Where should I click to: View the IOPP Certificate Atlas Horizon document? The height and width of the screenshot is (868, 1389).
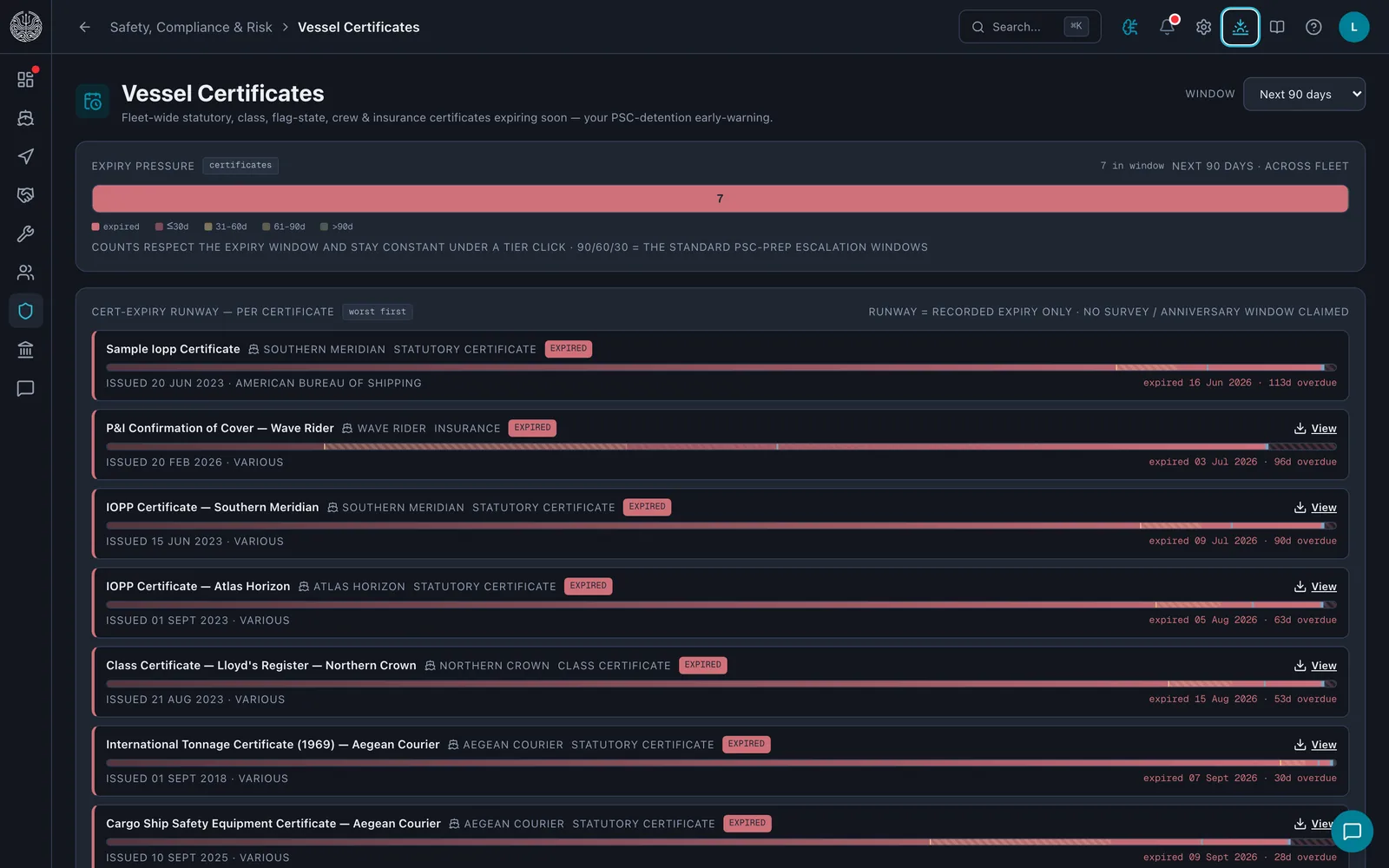pos(1315,587)
